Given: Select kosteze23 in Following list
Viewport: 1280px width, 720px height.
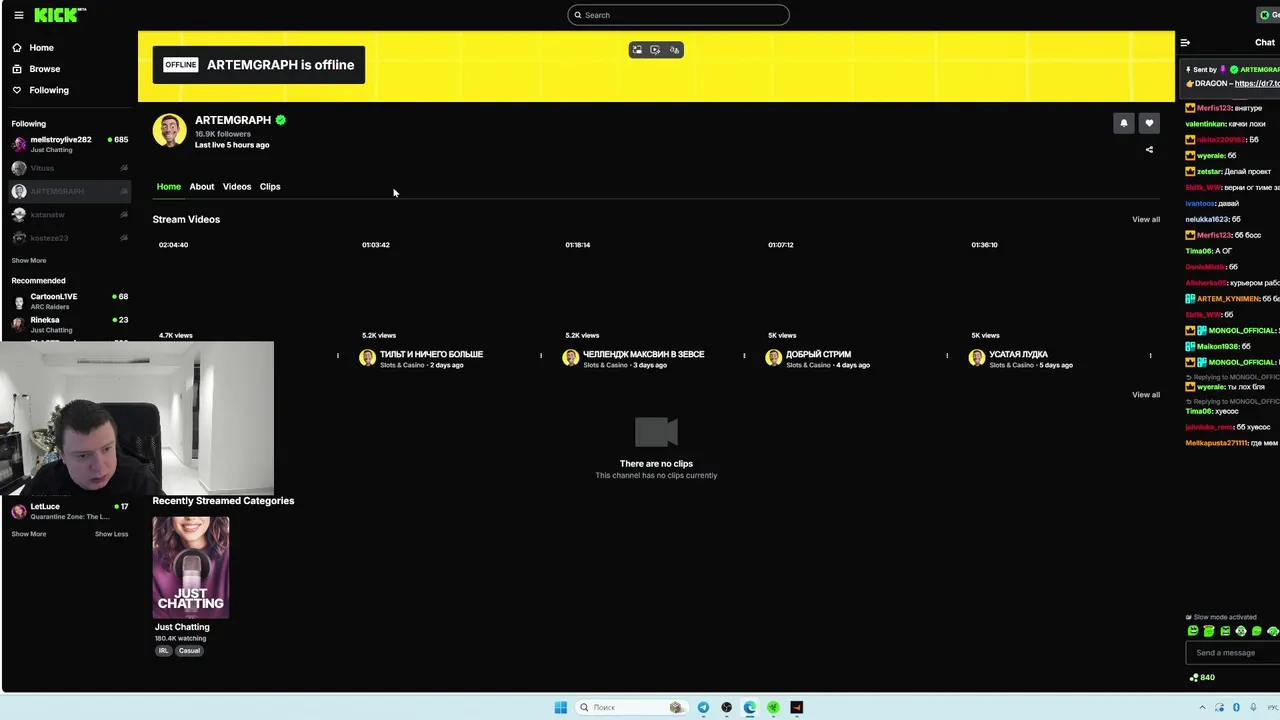Looking at the screenshot, I should (69, 238).
